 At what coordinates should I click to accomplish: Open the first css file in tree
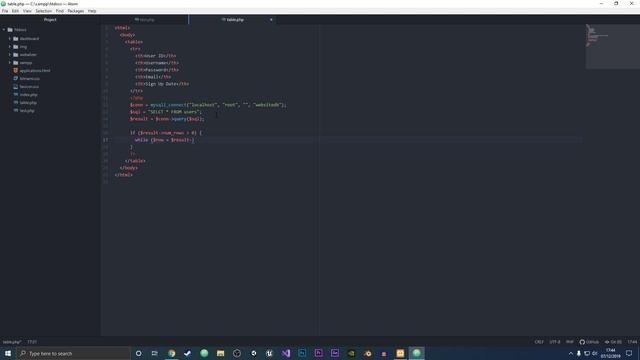coord(29,79)
